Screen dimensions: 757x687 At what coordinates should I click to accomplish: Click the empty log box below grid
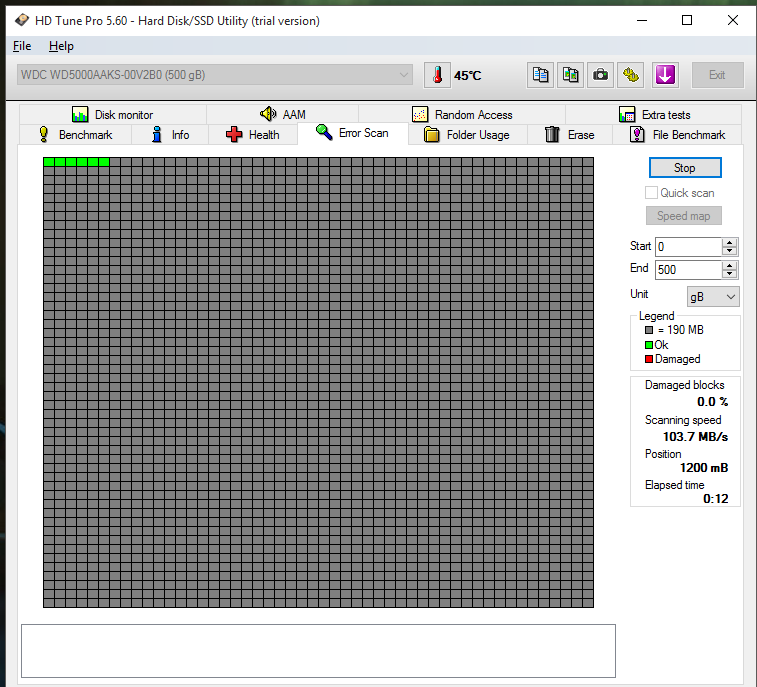pyautogui.click(x=318, y=651)
